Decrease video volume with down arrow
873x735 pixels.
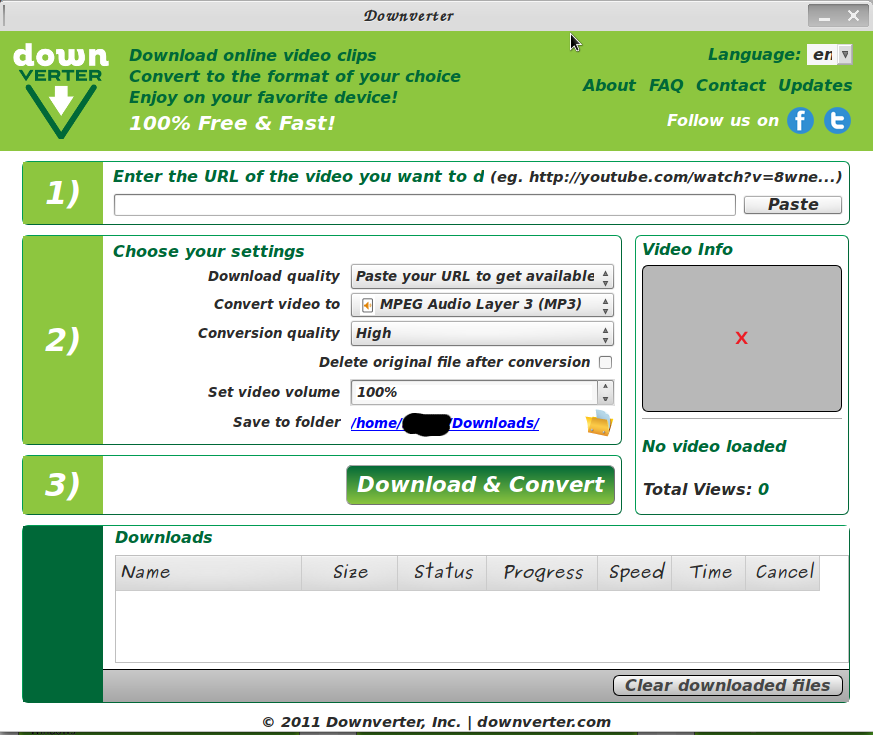coord(605,399)
